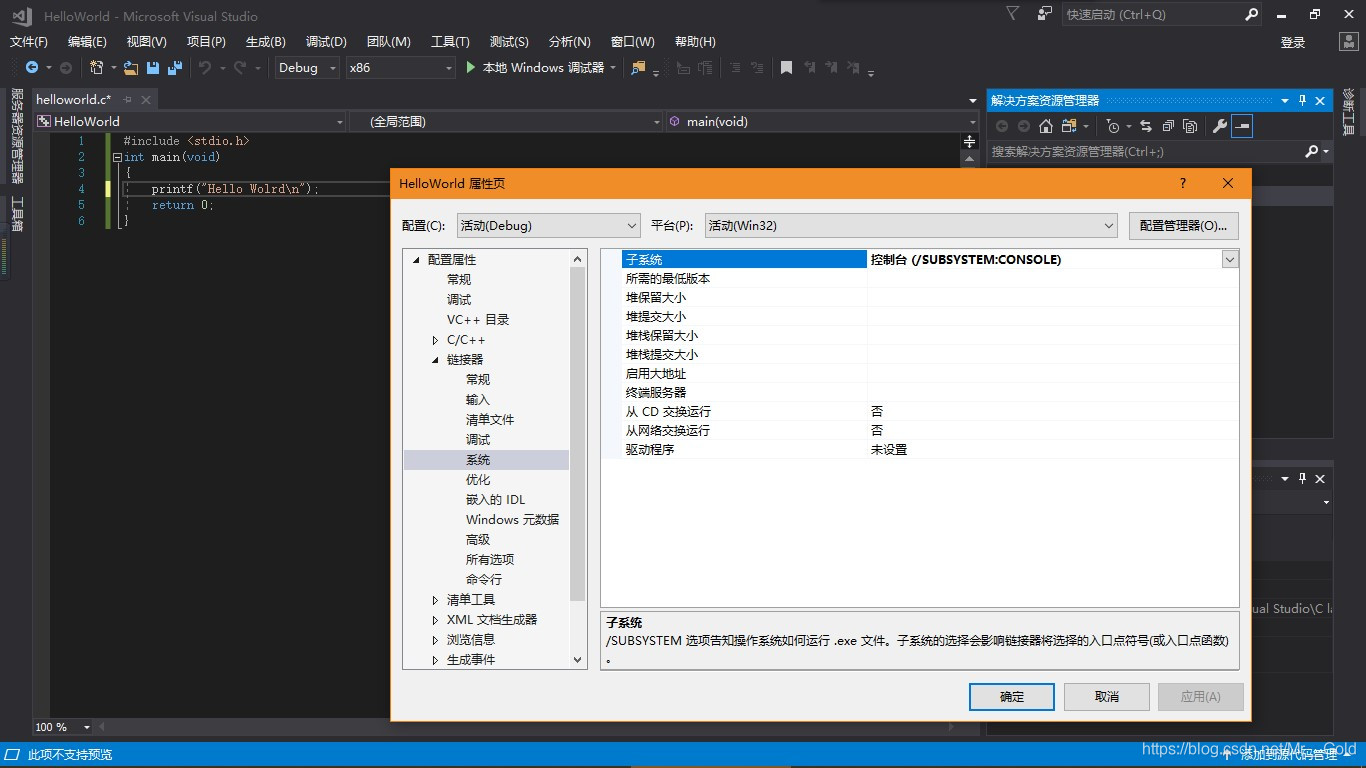
Task: Open the 调试(D) menu
Action: 326,42
